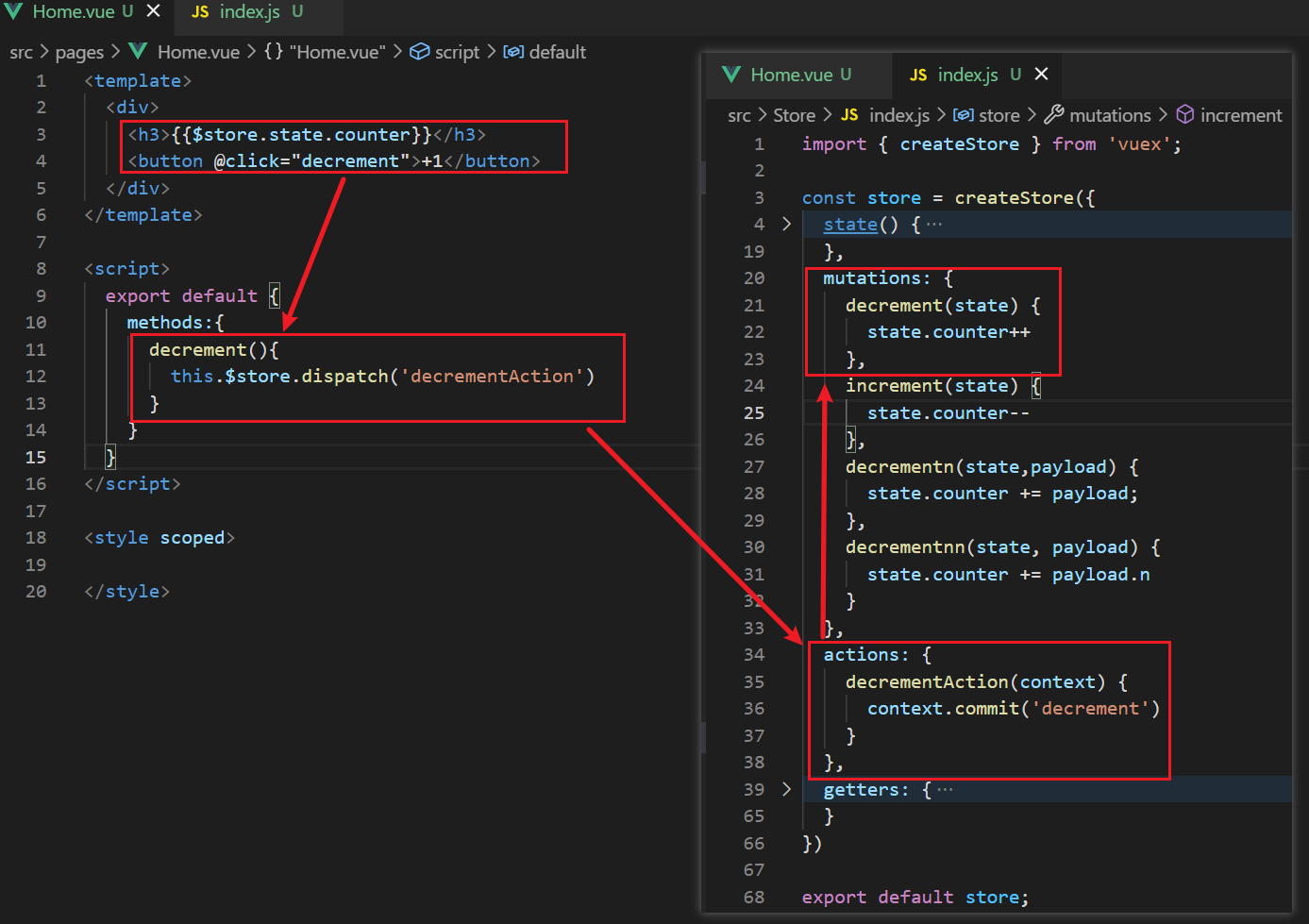Close the Home.vue tab in left editor

tap(153, 11)
